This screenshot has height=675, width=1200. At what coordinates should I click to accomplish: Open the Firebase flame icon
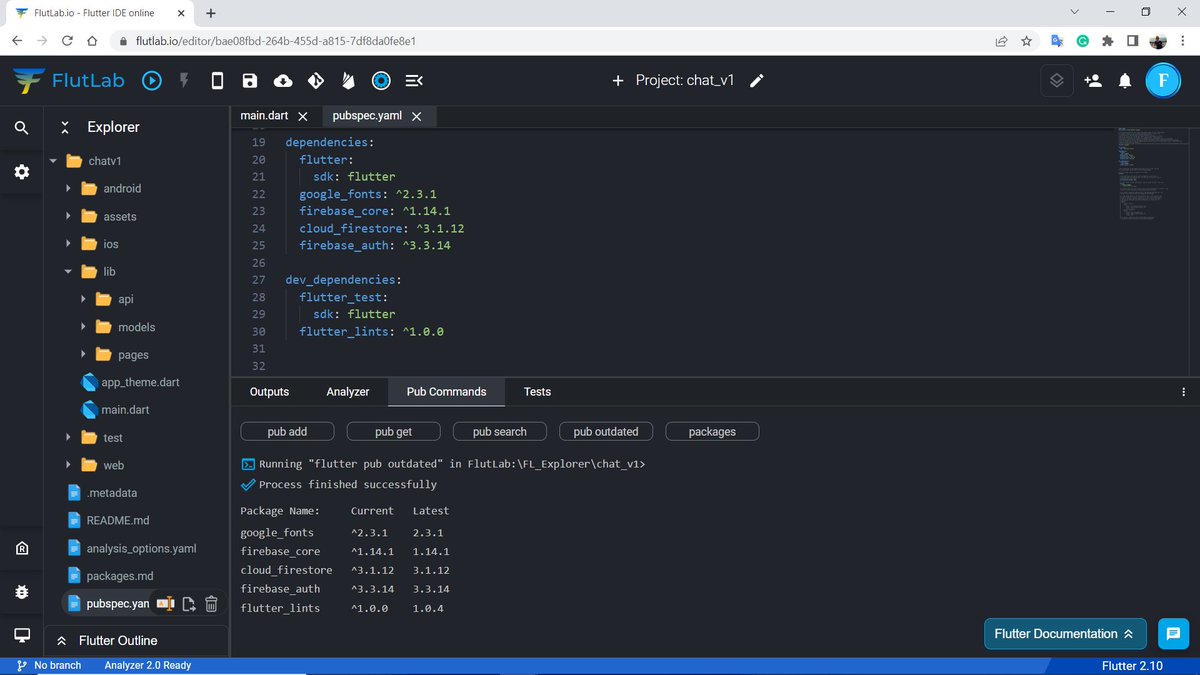[x=348, y=81]
